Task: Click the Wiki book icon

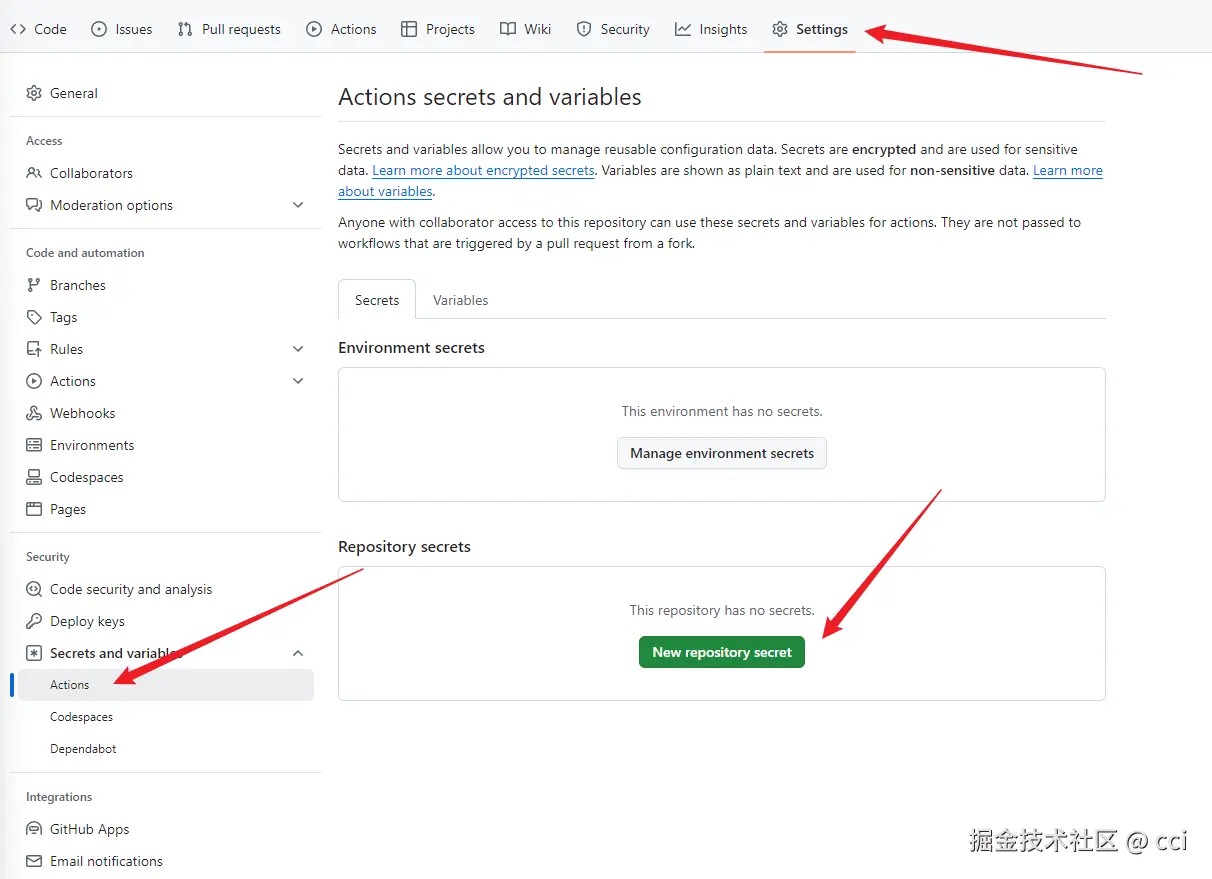Action: (x=508, y=29)
